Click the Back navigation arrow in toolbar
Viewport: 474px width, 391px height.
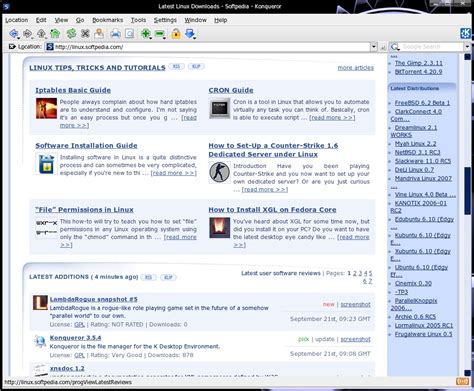coord(13,33)
